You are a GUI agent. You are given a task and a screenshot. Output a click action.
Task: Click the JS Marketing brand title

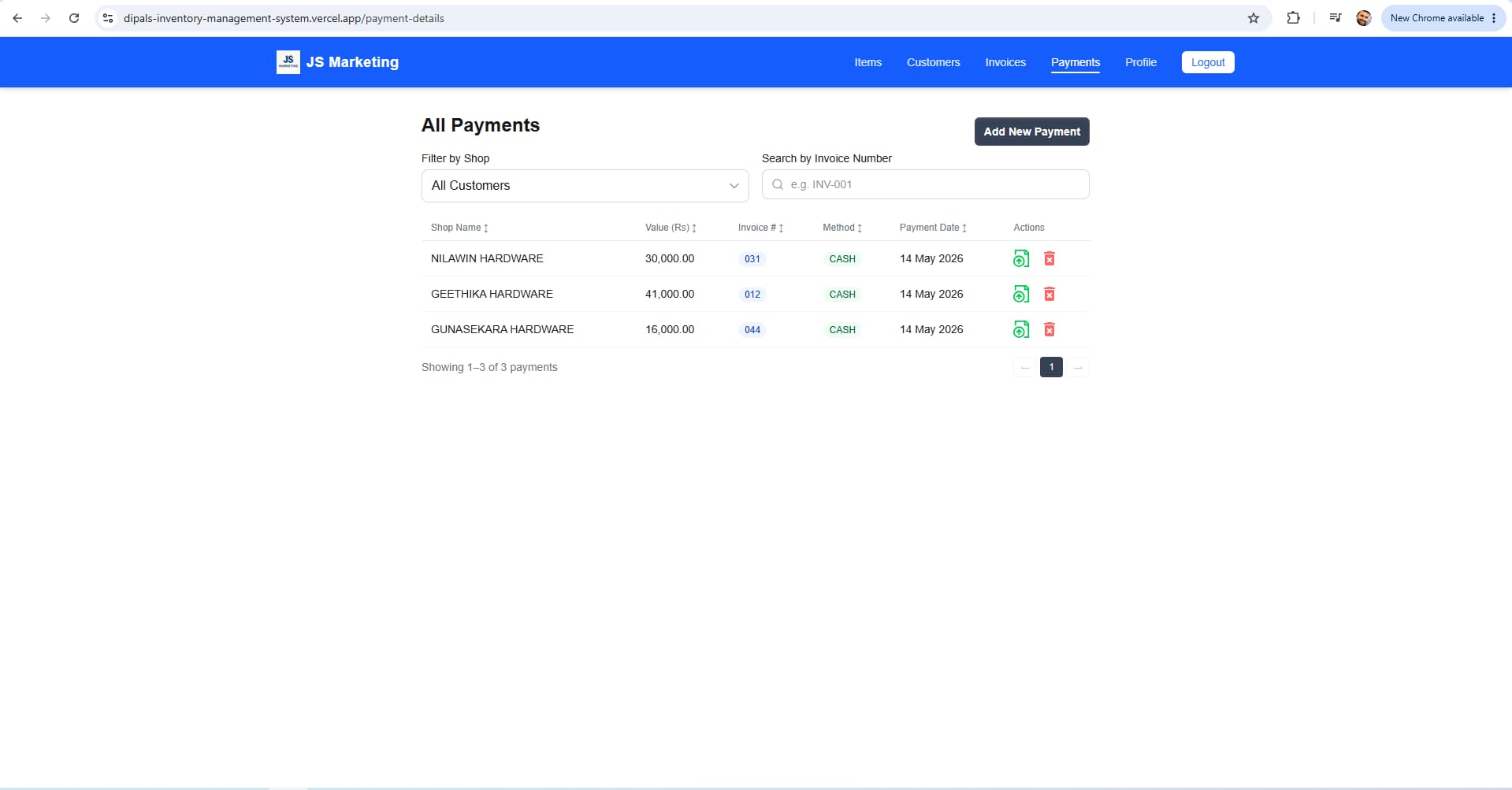[352, 62]
